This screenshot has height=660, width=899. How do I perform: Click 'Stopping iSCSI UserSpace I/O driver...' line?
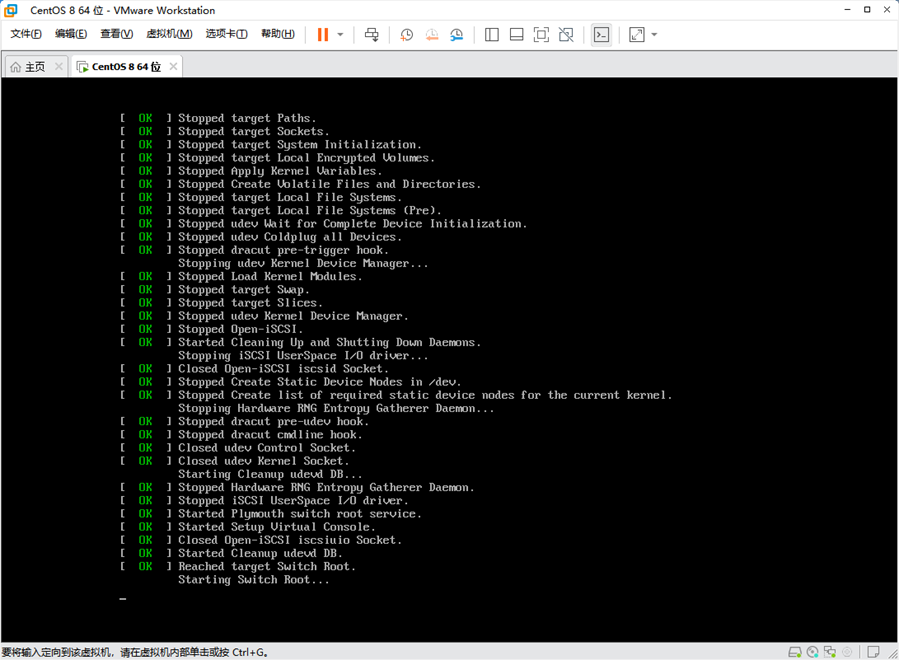(x=303, y=356)
